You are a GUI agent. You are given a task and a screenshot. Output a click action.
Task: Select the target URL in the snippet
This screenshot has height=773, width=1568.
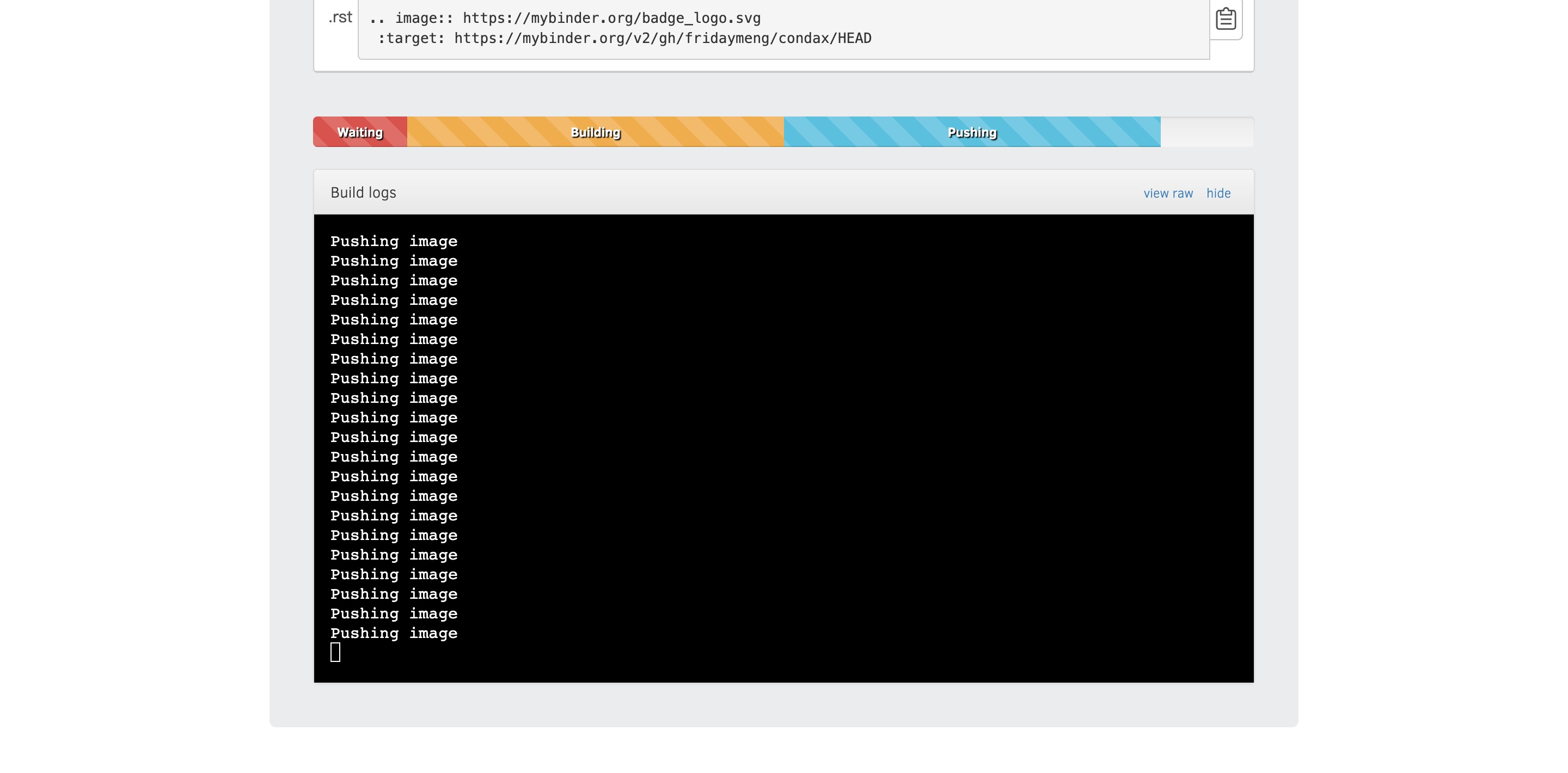pos(661,38)
